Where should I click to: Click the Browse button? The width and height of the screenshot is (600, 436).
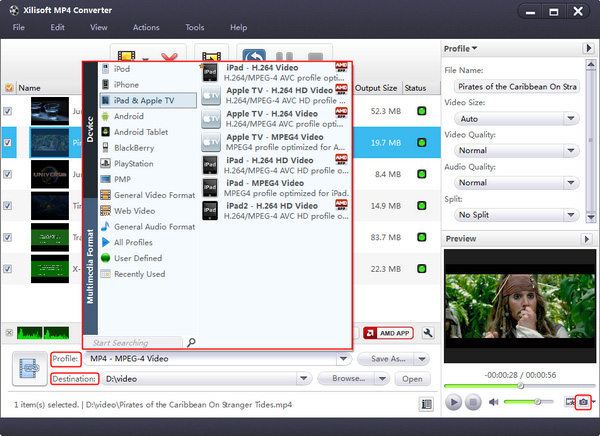pyautogui.click(x=347, y=379)
